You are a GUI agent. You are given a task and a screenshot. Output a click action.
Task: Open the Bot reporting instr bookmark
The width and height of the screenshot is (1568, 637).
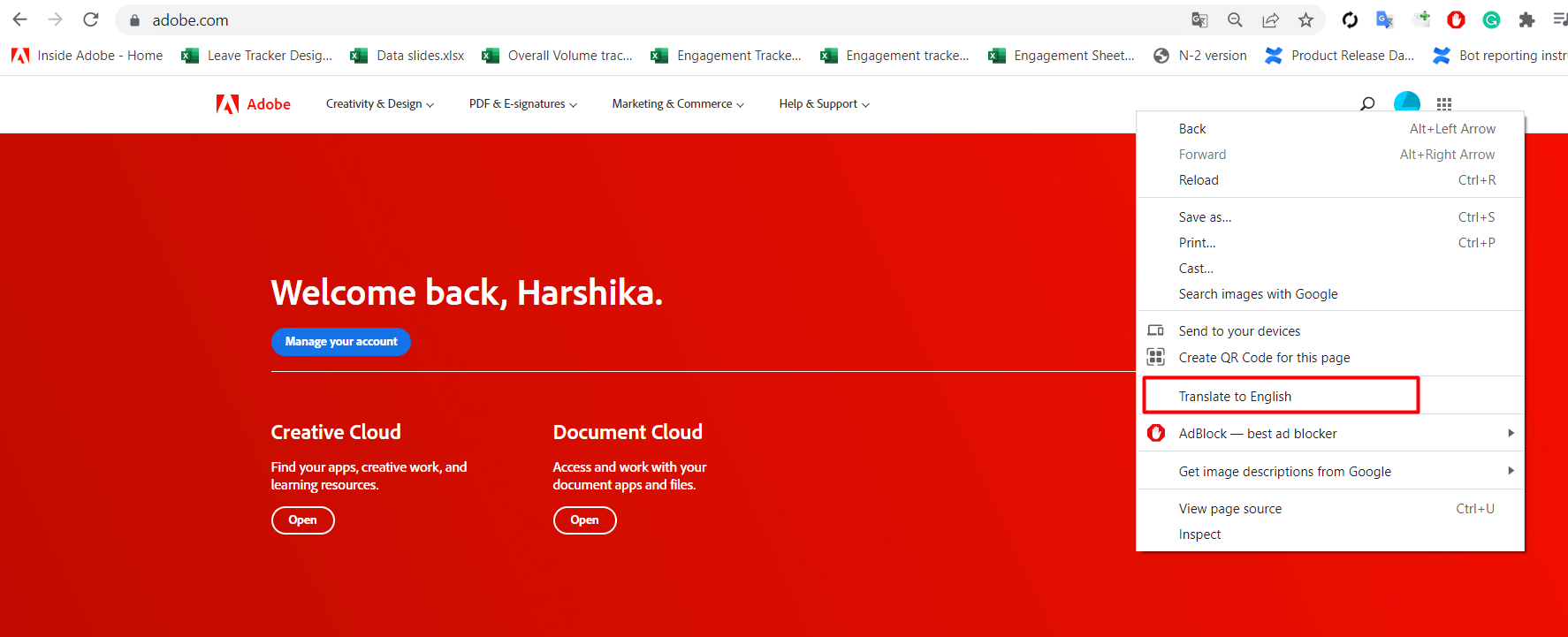coord(1500,56)
